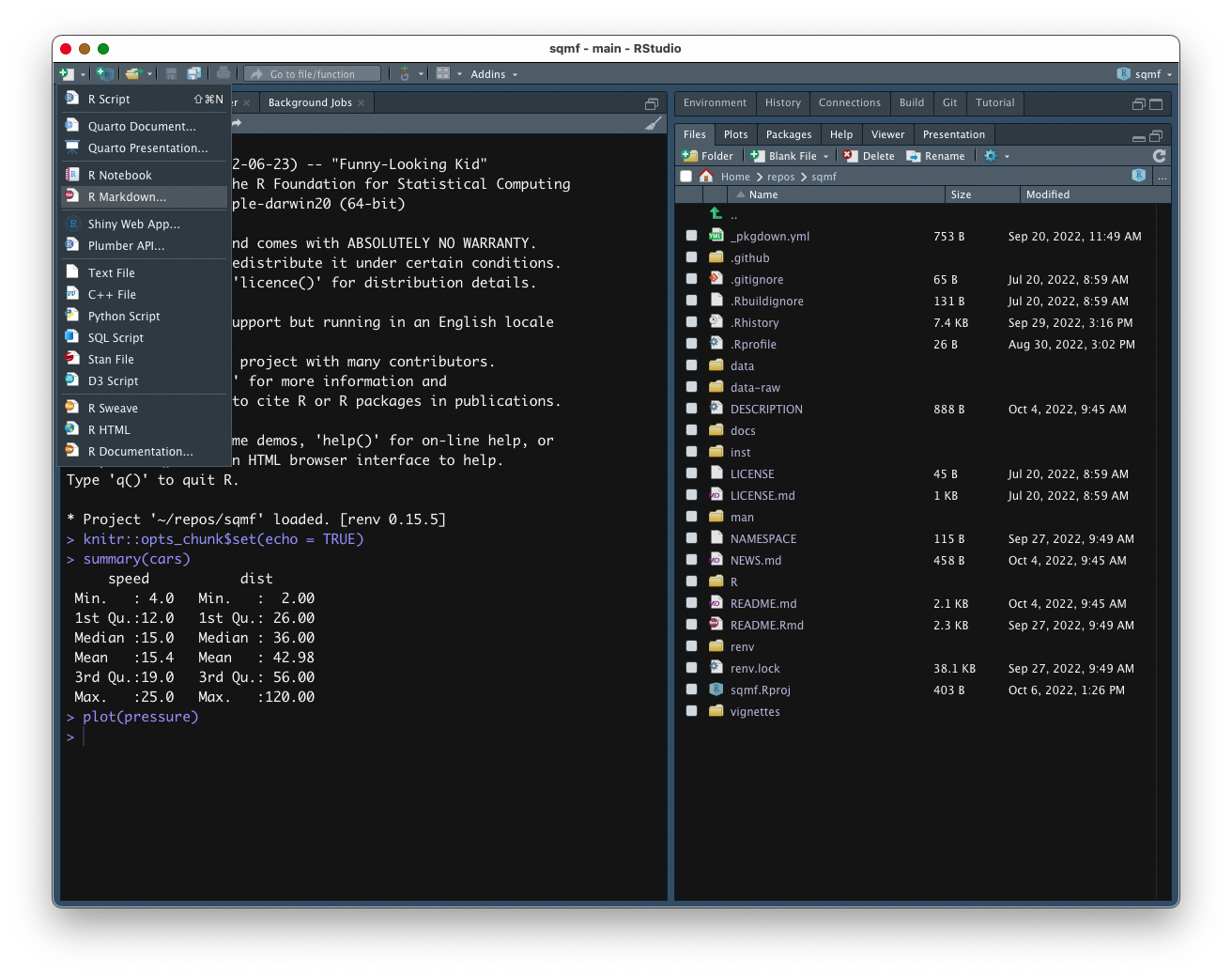
Task: Click the browse folder ellipsis button
Action: 1163,177
